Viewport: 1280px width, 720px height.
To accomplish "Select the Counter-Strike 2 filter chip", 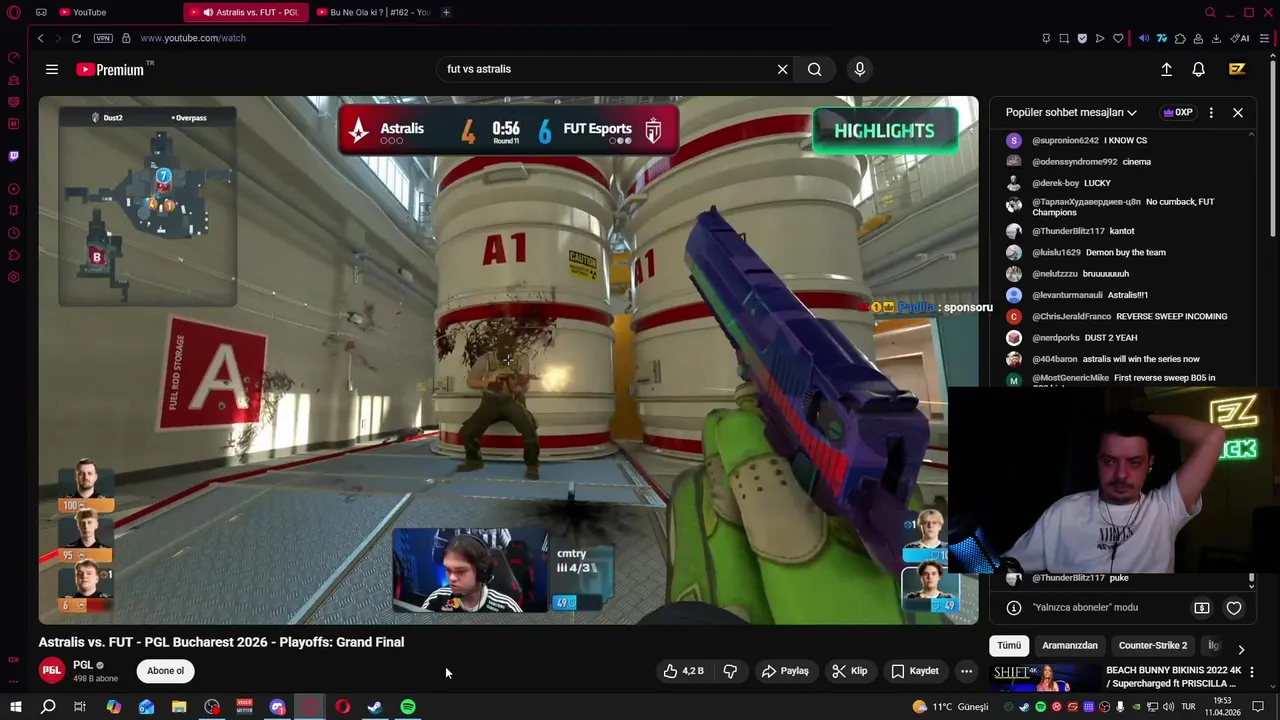I will click(1153, 646).
